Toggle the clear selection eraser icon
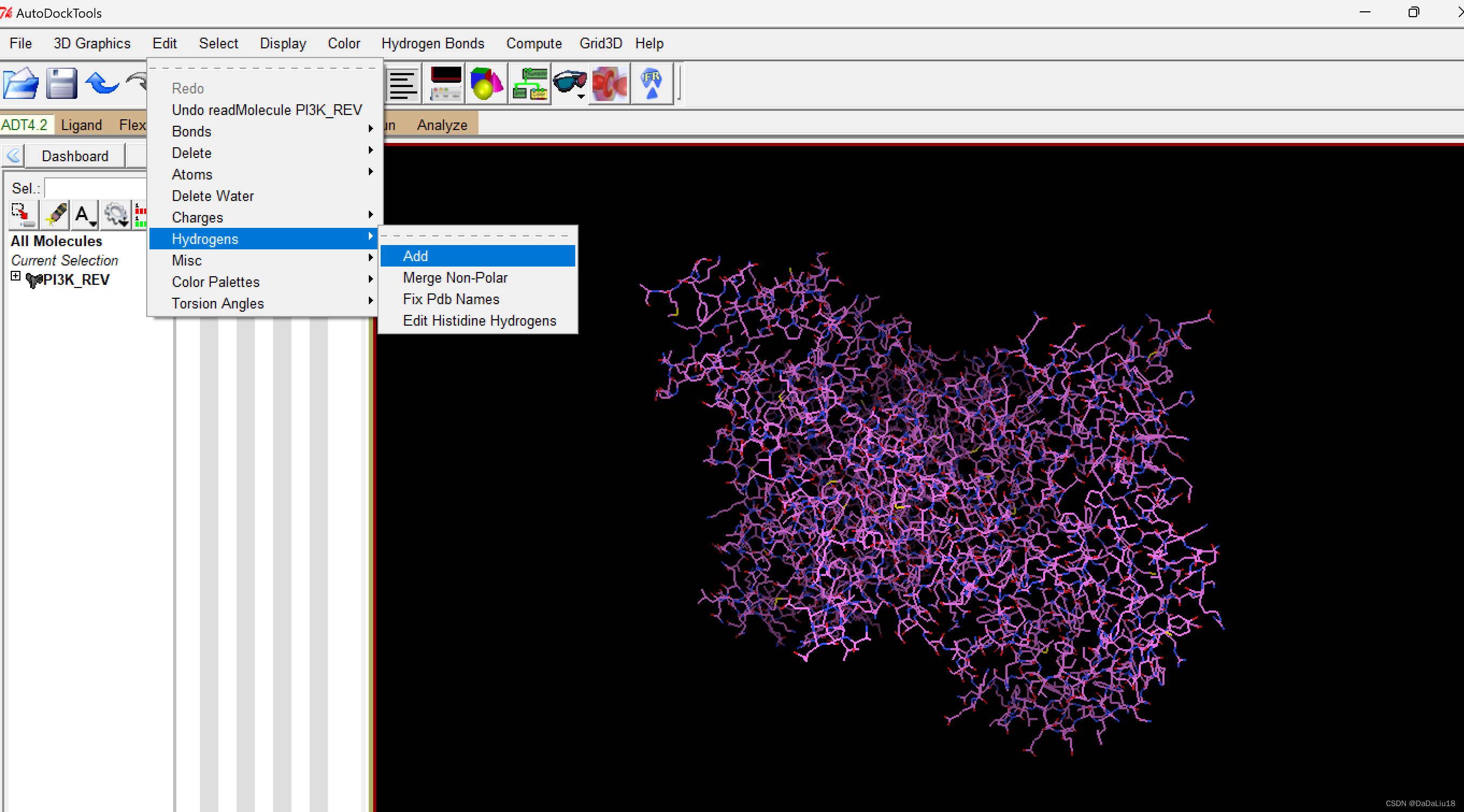This screenshot has height=812, width=1464. [55, 215]
